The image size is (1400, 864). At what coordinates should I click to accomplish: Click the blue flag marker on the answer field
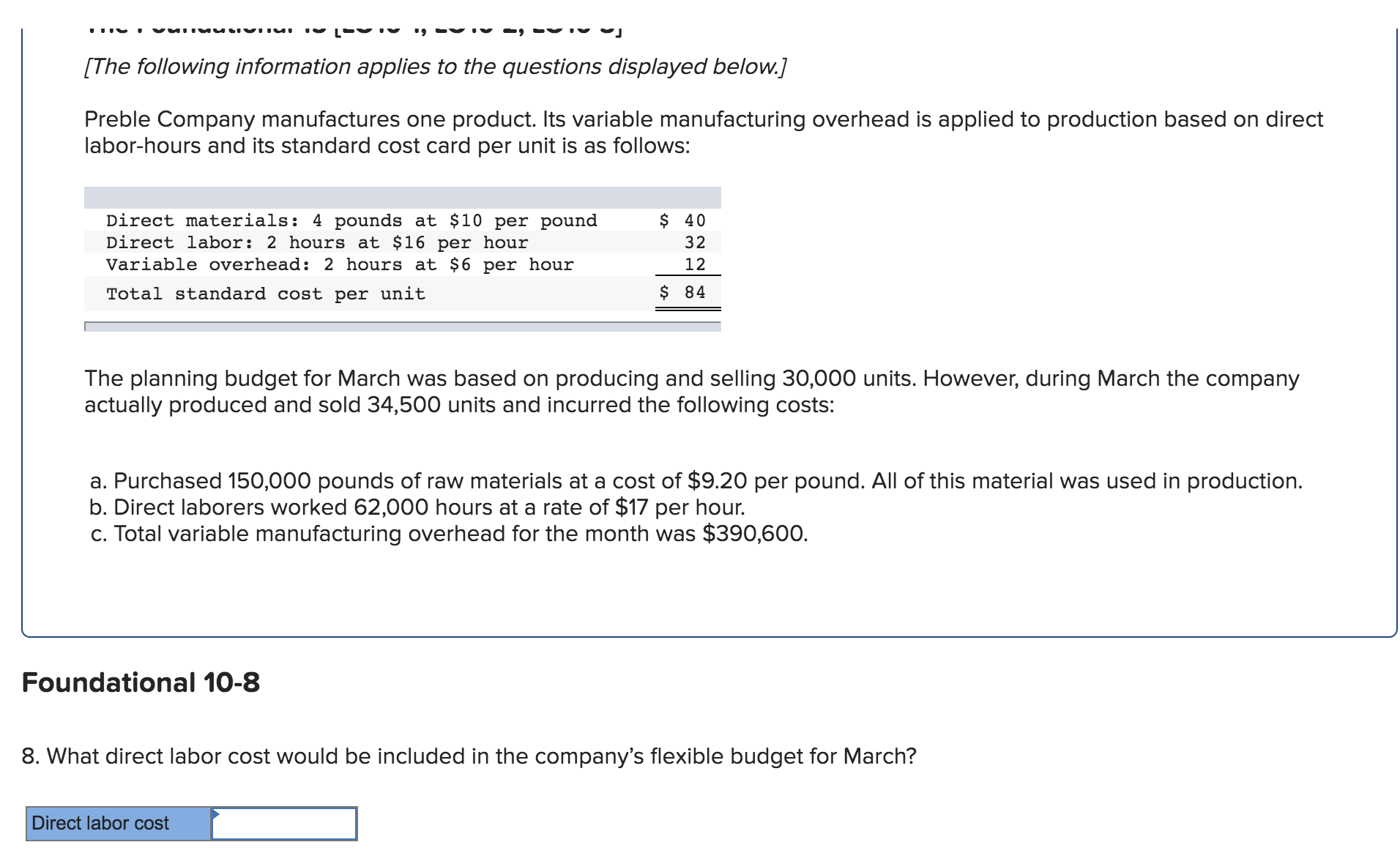click(x=217, y=814)
